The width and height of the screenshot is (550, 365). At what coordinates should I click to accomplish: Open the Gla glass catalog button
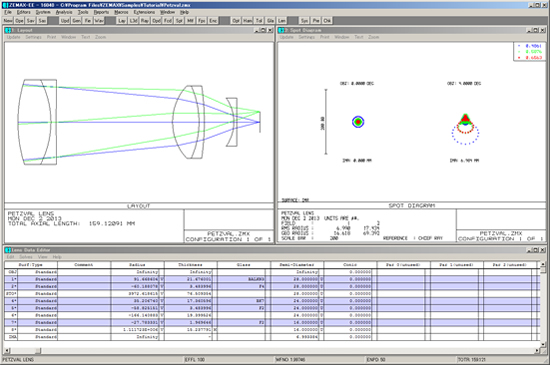click(270, 21)
